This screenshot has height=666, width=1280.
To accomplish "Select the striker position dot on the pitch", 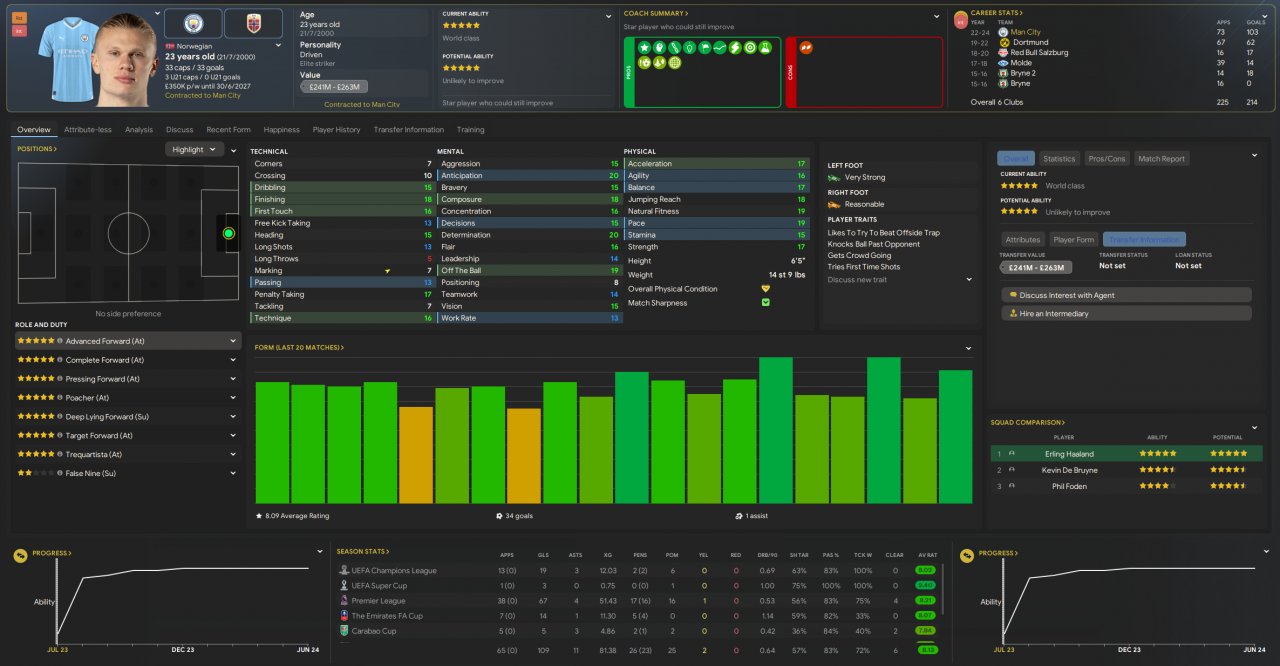I will point(228,233).
